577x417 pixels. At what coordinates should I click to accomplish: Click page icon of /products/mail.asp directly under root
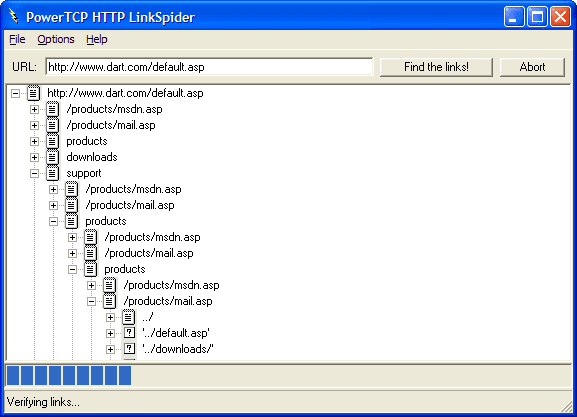coord(52,125)
